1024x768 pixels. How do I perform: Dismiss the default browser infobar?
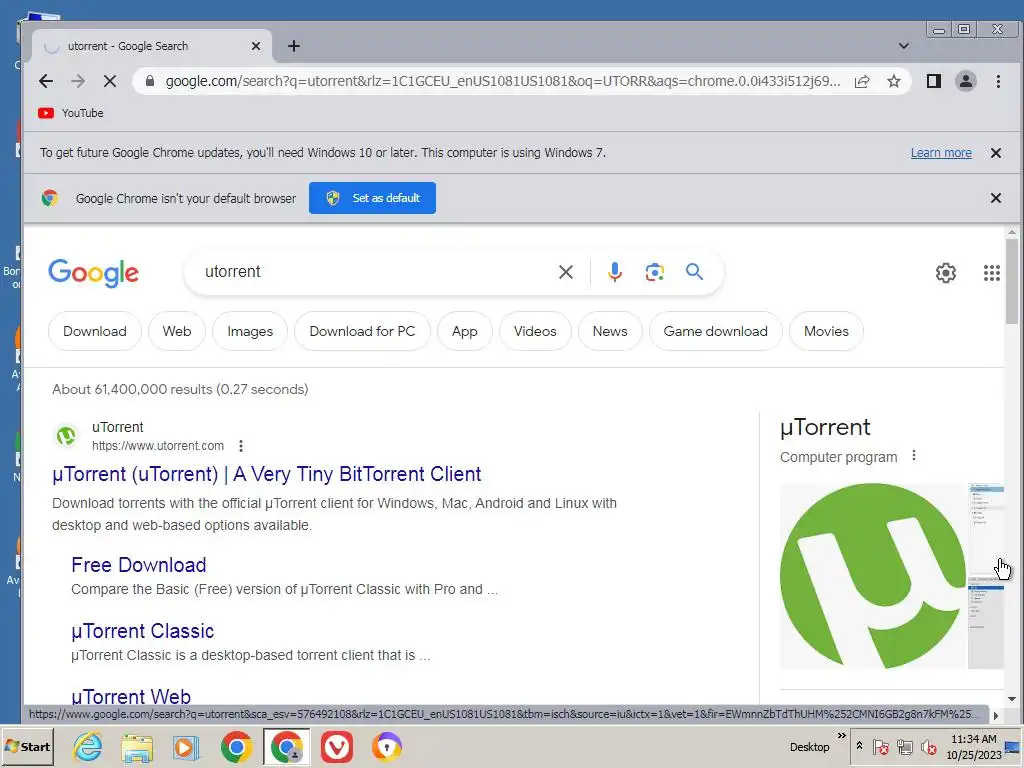tap(996, 198)
